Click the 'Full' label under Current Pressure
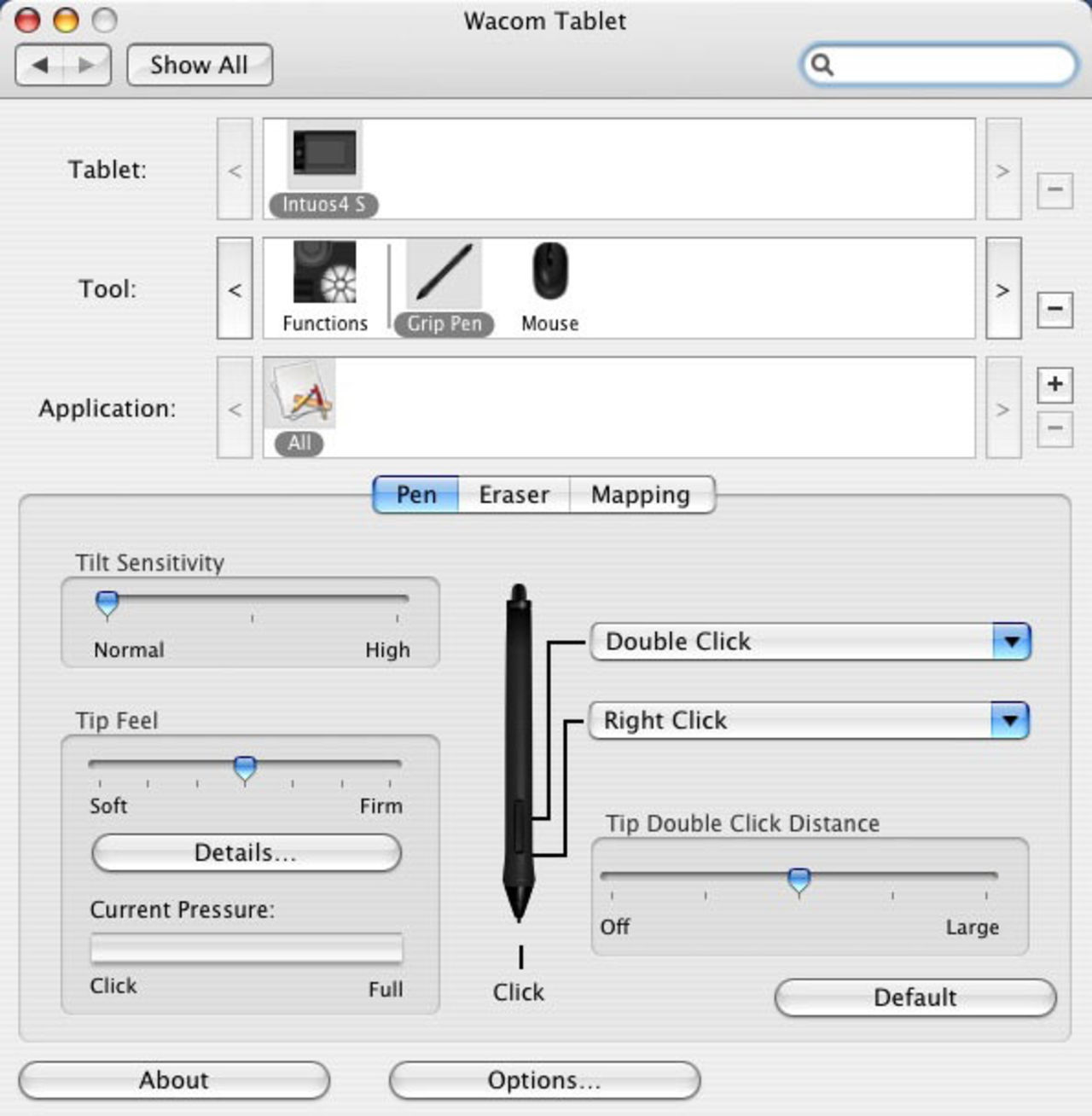1092x1116 pixels. (386, 990)
